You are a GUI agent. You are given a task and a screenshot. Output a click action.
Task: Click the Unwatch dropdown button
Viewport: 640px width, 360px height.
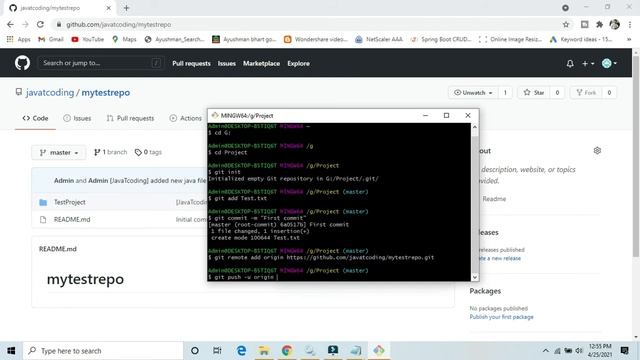coord(473,93)
